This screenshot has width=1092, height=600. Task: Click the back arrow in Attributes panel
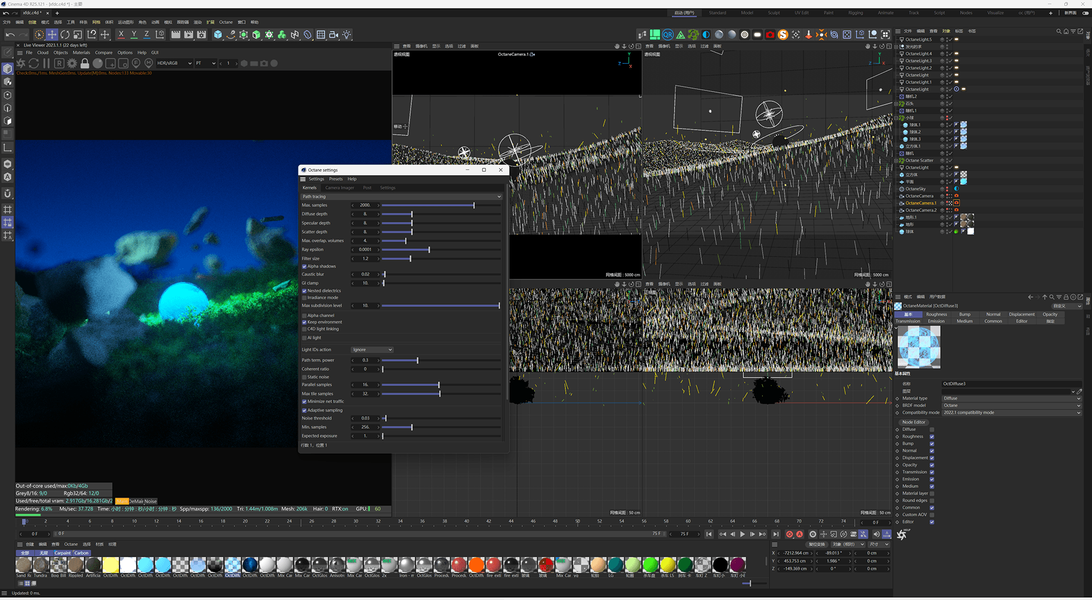(1031, 297)
